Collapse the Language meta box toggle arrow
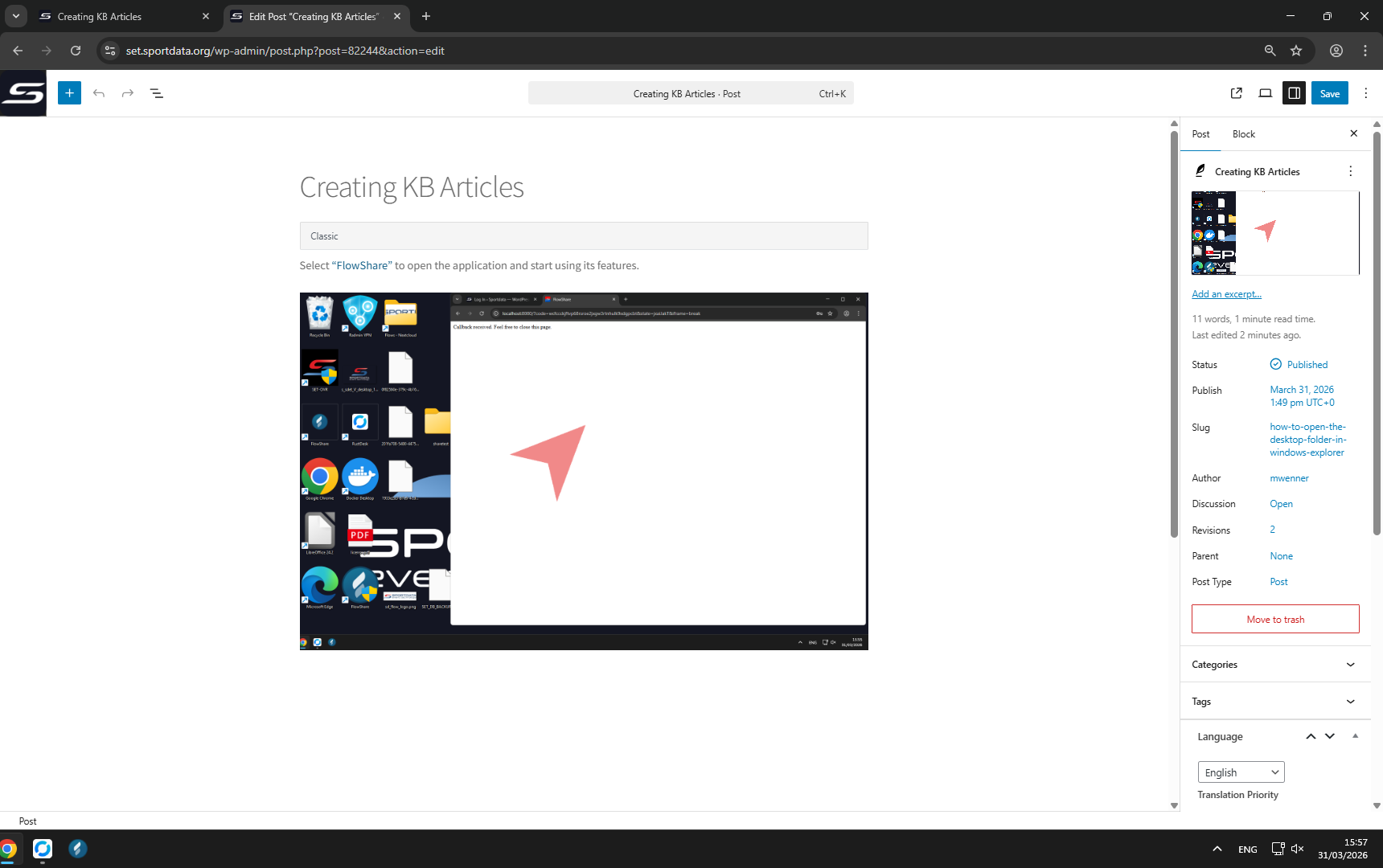This screenshot has width=1383, height=868. [1355, 736]
